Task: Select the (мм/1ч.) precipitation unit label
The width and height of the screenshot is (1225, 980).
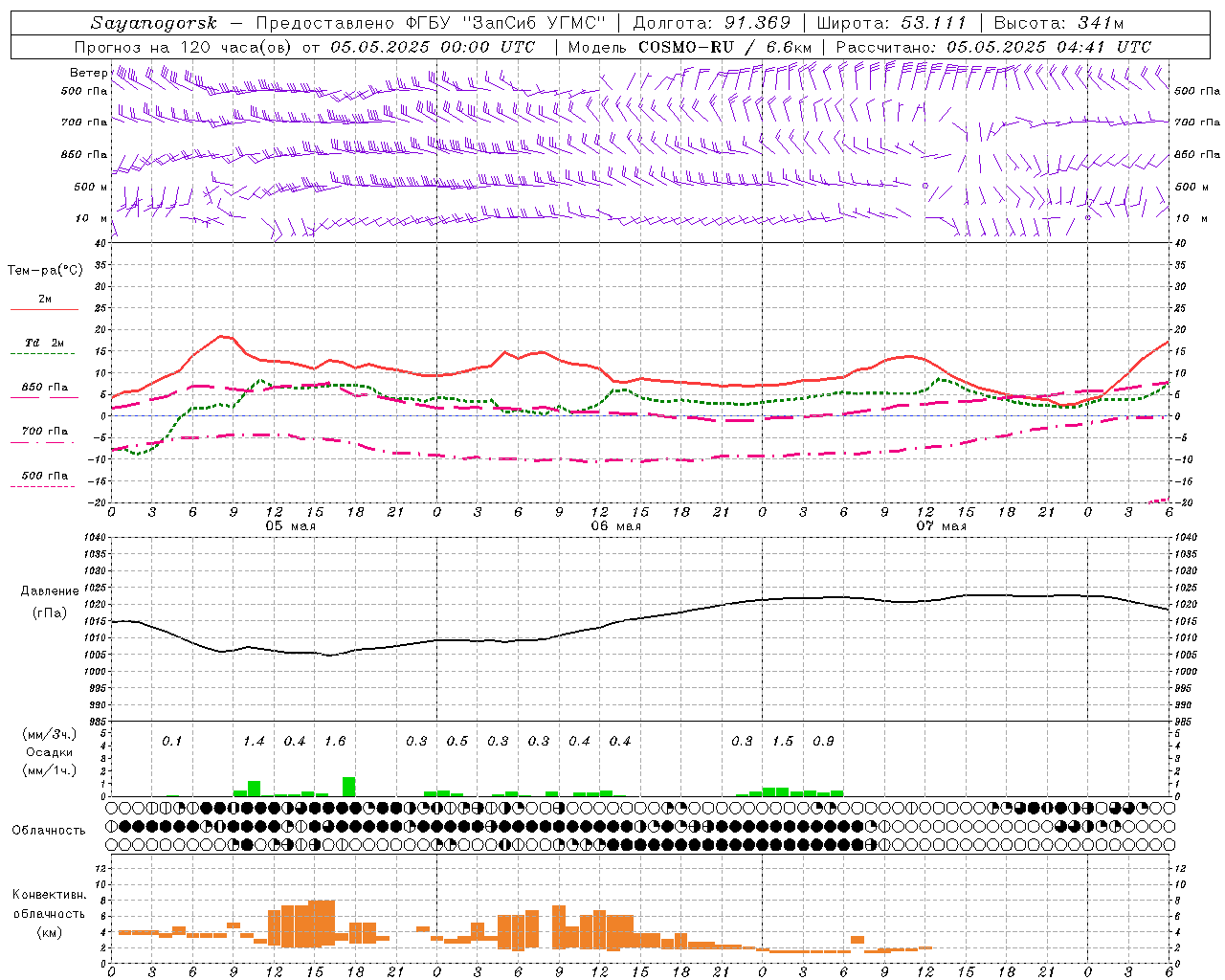Action: point(49,770)
